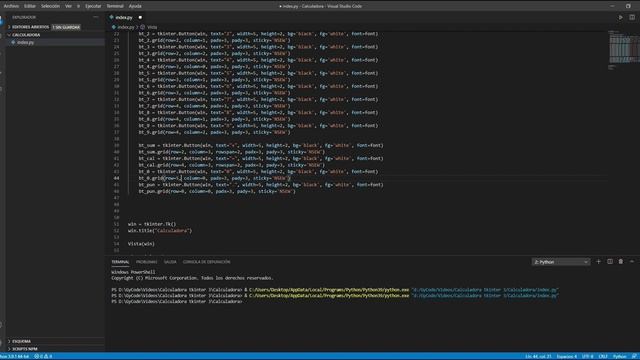Click the '1 sin guardar' badge
The width and height of the screenshot is (640, 360).
[x=66, y=27]
